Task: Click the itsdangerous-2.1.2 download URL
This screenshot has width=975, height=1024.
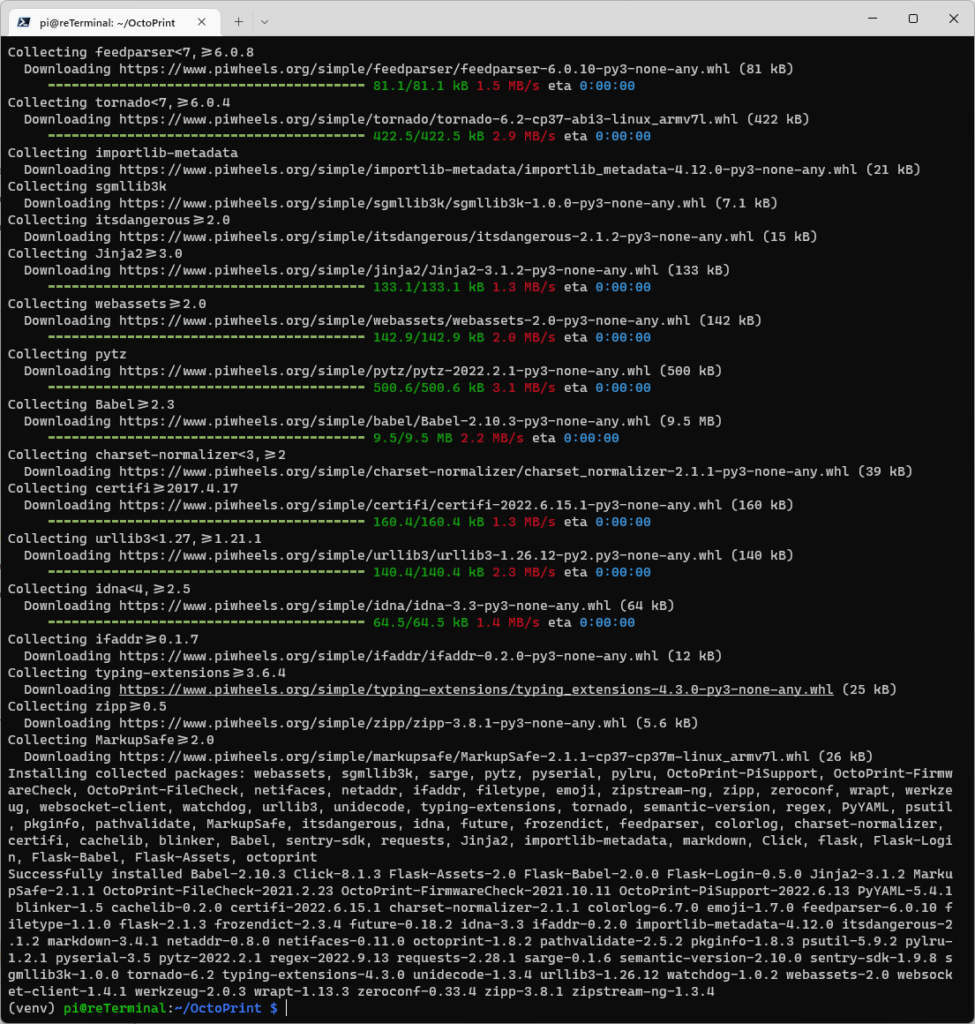Action: (436, 236)
